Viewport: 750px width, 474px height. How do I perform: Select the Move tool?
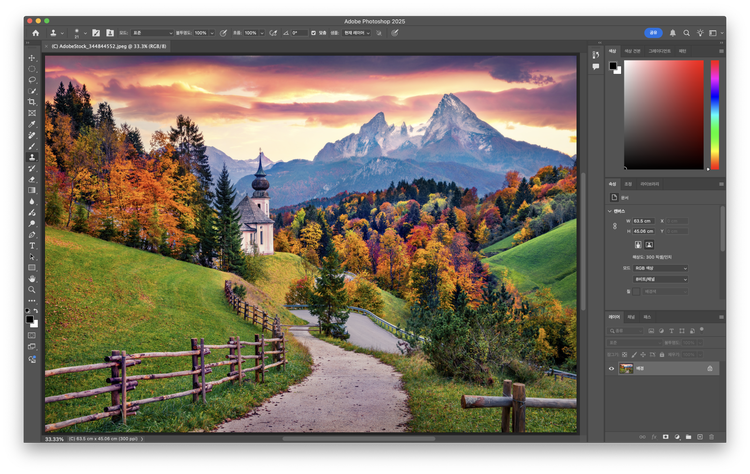point(32,58)
